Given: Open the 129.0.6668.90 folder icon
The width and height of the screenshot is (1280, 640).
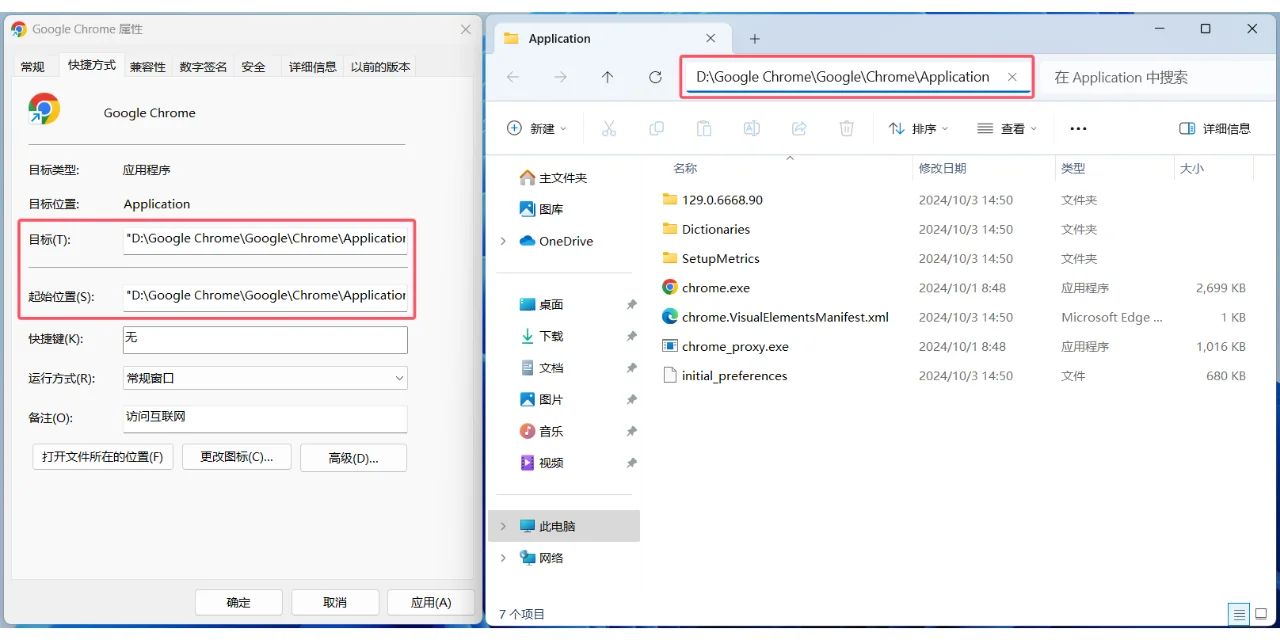Looking at the screenshot, I should [670, 200].
